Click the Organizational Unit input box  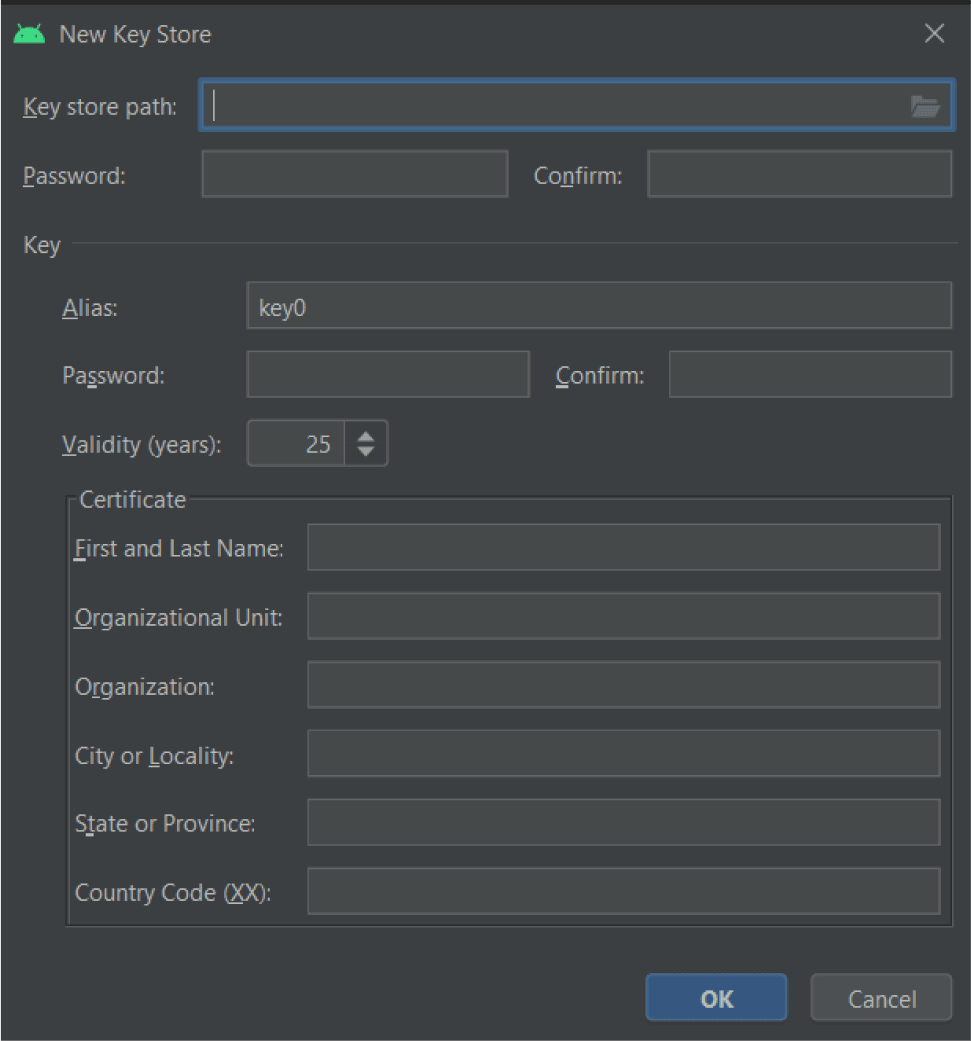coord(623,617)
